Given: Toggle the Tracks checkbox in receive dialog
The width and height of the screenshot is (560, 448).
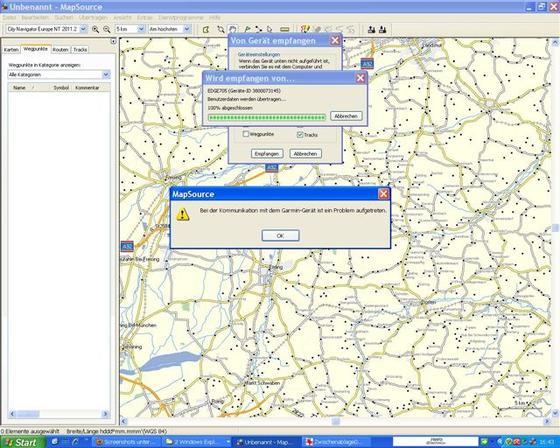Looking at the screenshot, I should pos(300,134).
